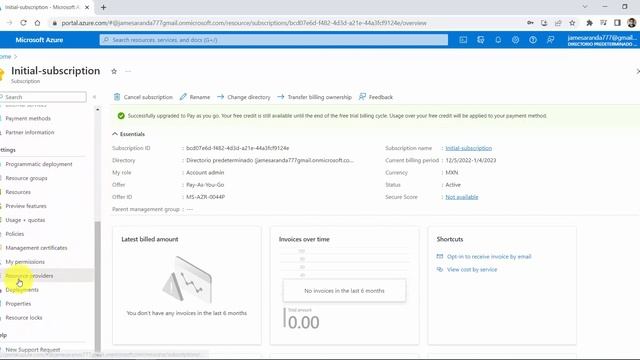Bookmark this page with the star
The image size is (640, 360).
tap(572, 23)
